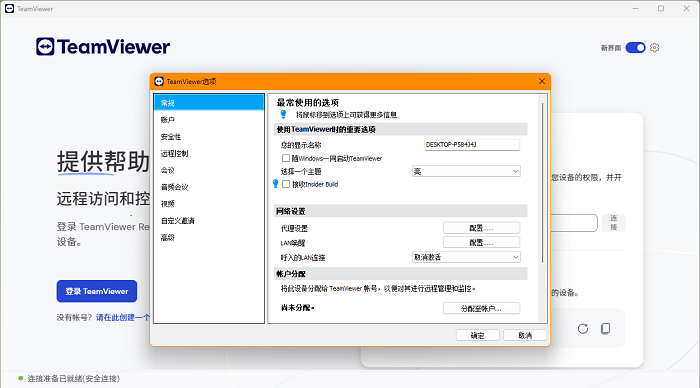Image resolution: width=700 pixels, height=388 pixels.
Task: Click the 分配至帐户 button
Action: click(x=481, y=309)
